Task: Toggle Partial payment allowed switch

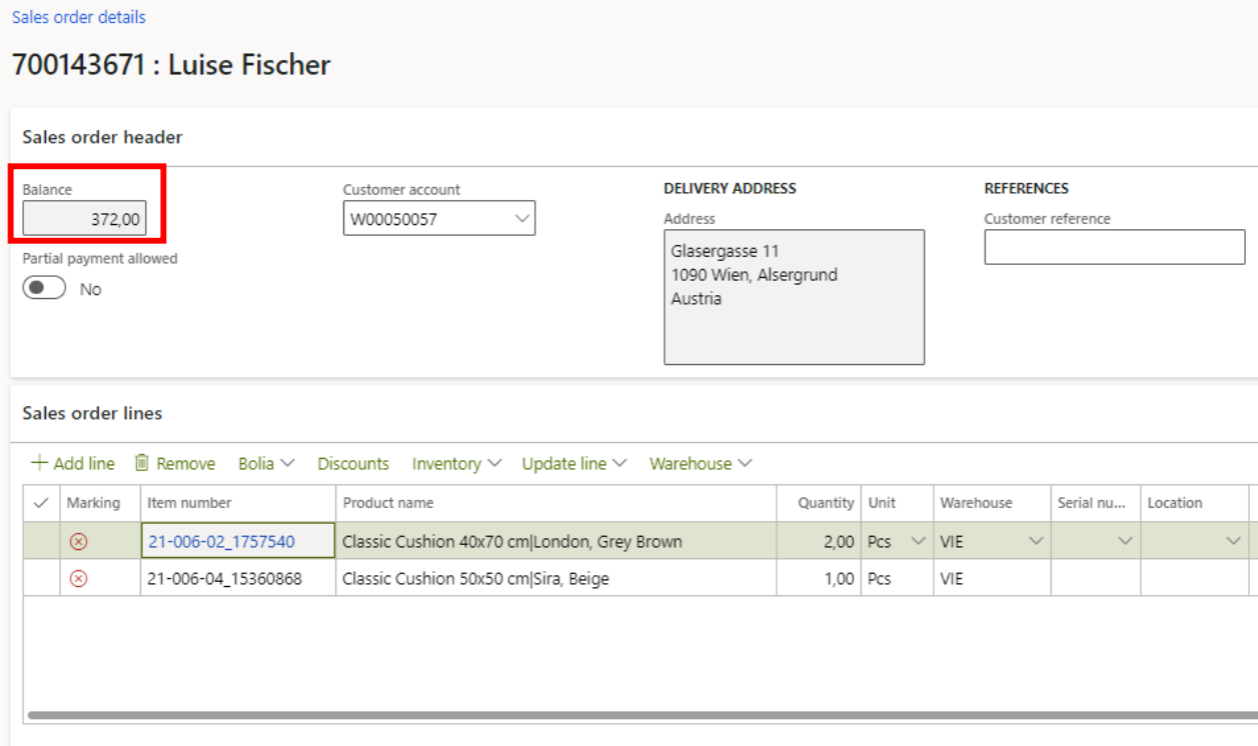Action: point(45,288)
